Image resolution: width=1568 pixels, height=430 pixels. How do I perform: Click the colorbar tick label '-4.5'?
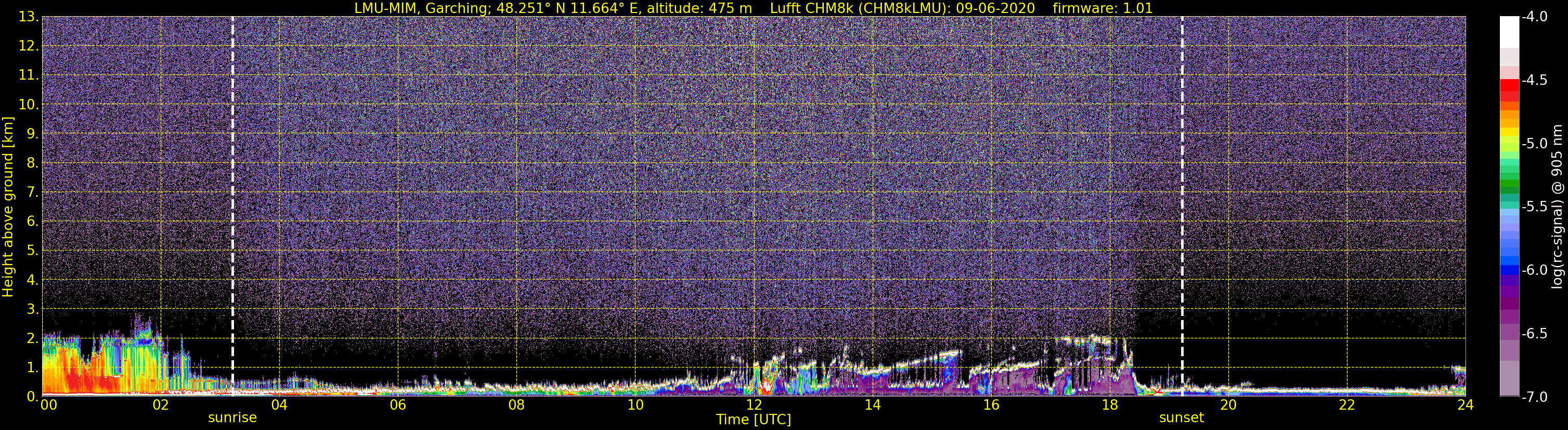1534,80
